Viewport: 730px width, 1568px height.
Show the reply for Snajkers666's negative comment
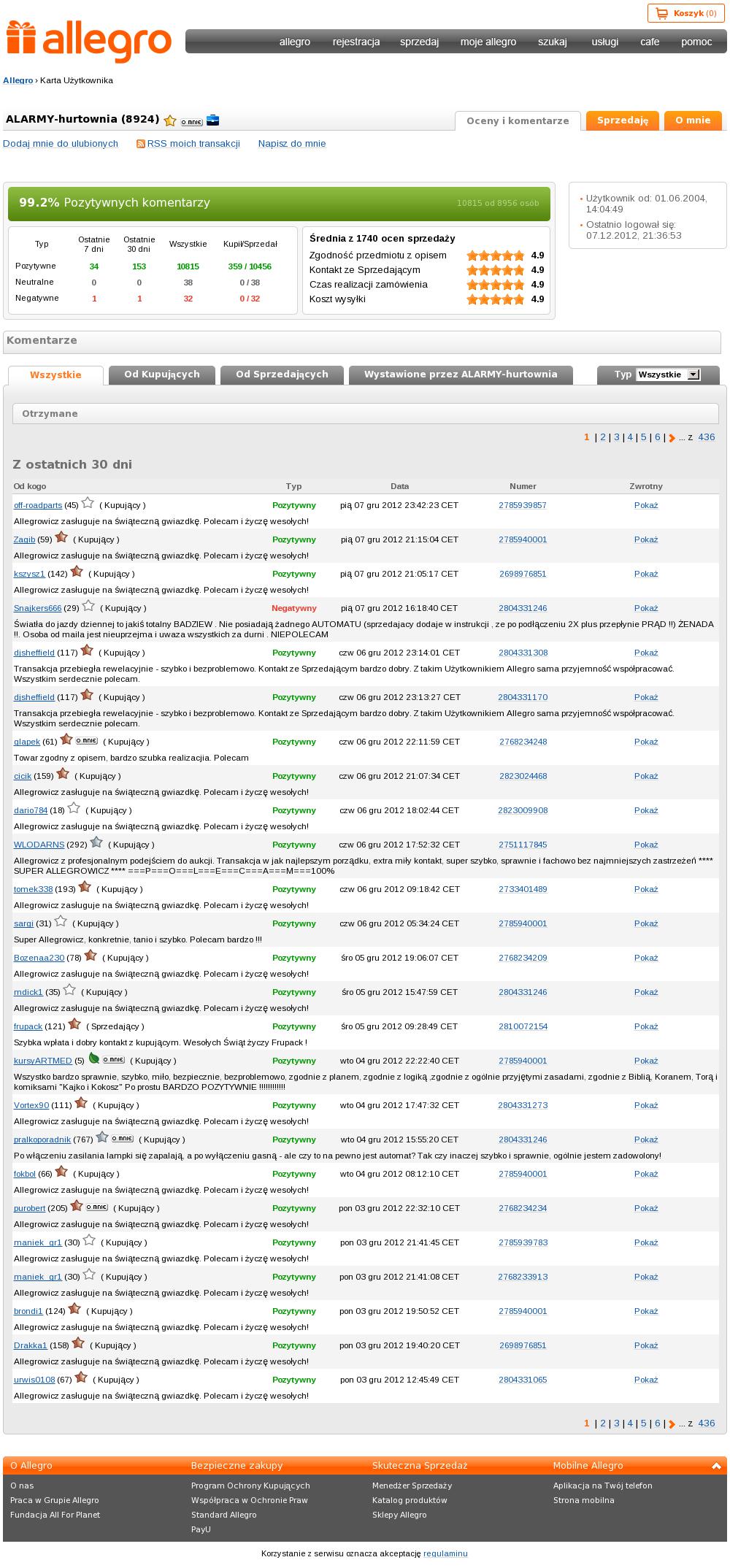click(x=645, y=608)
